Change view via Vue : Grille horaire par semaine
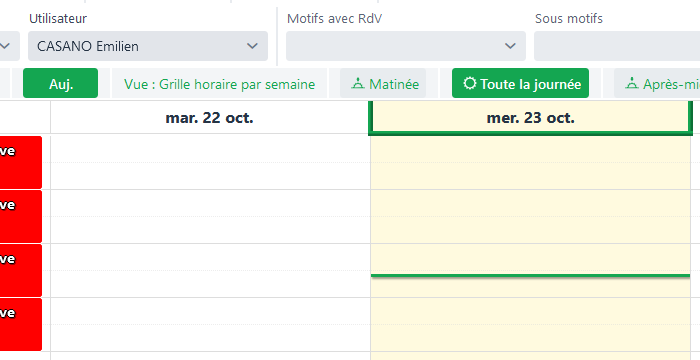The height and width of the screenshot is (360, 700). pos(220,84)
